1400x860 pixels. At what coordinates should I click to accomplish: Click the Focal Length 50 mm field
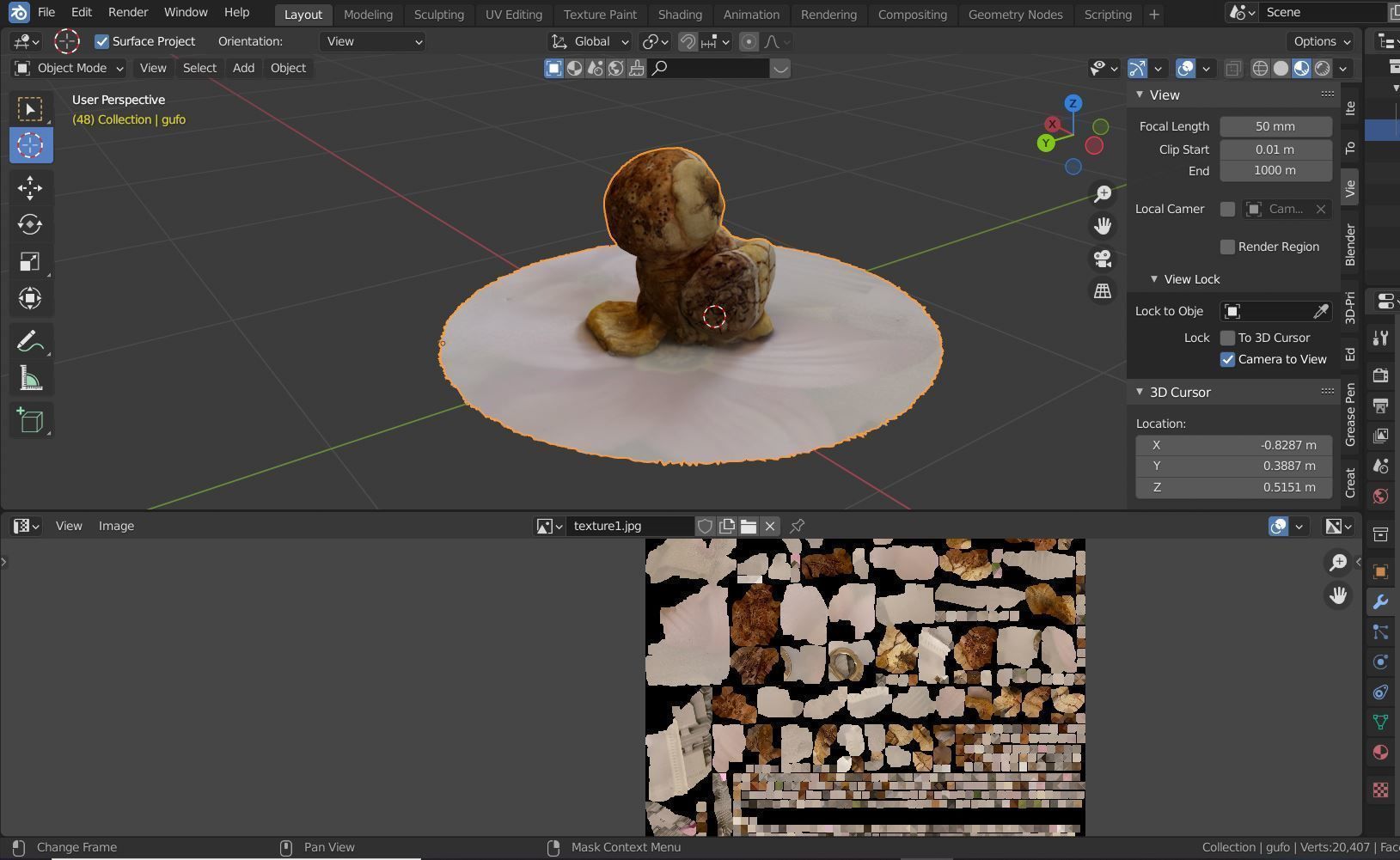click(x=1275, y=126)
